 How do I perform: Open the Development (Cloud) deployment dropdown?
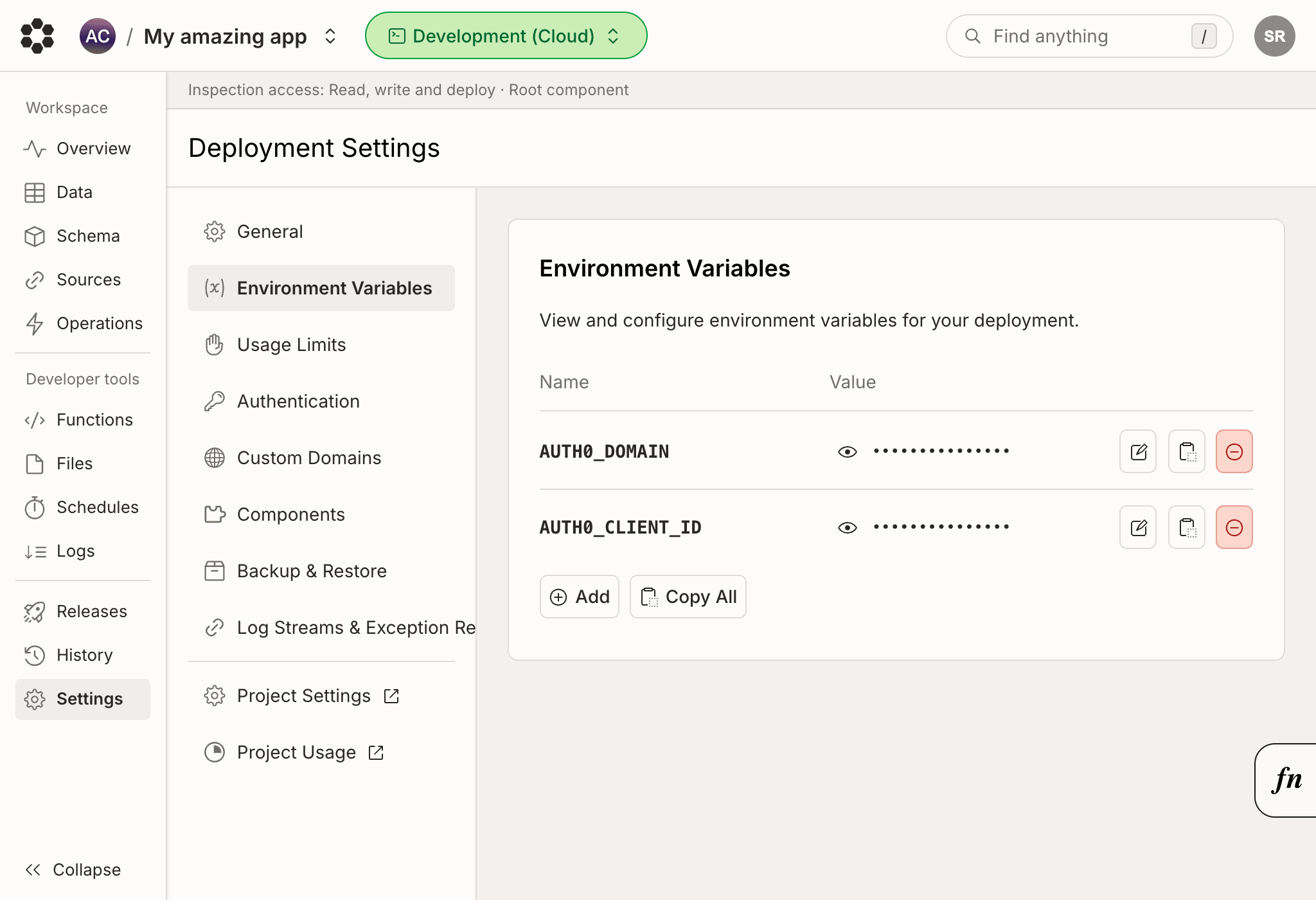pos(506,36)
